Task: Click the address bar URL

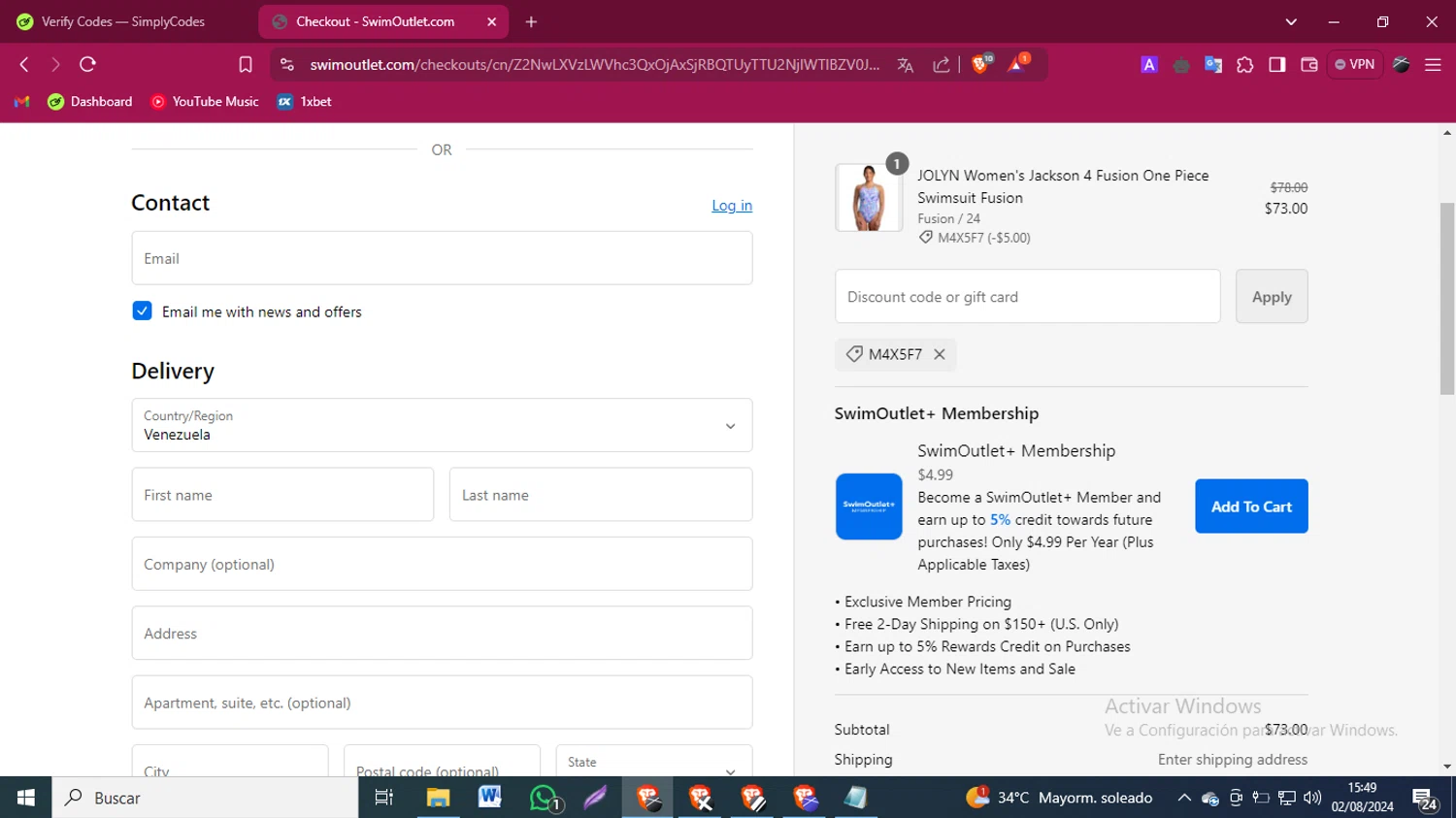Action: point(595,64)
